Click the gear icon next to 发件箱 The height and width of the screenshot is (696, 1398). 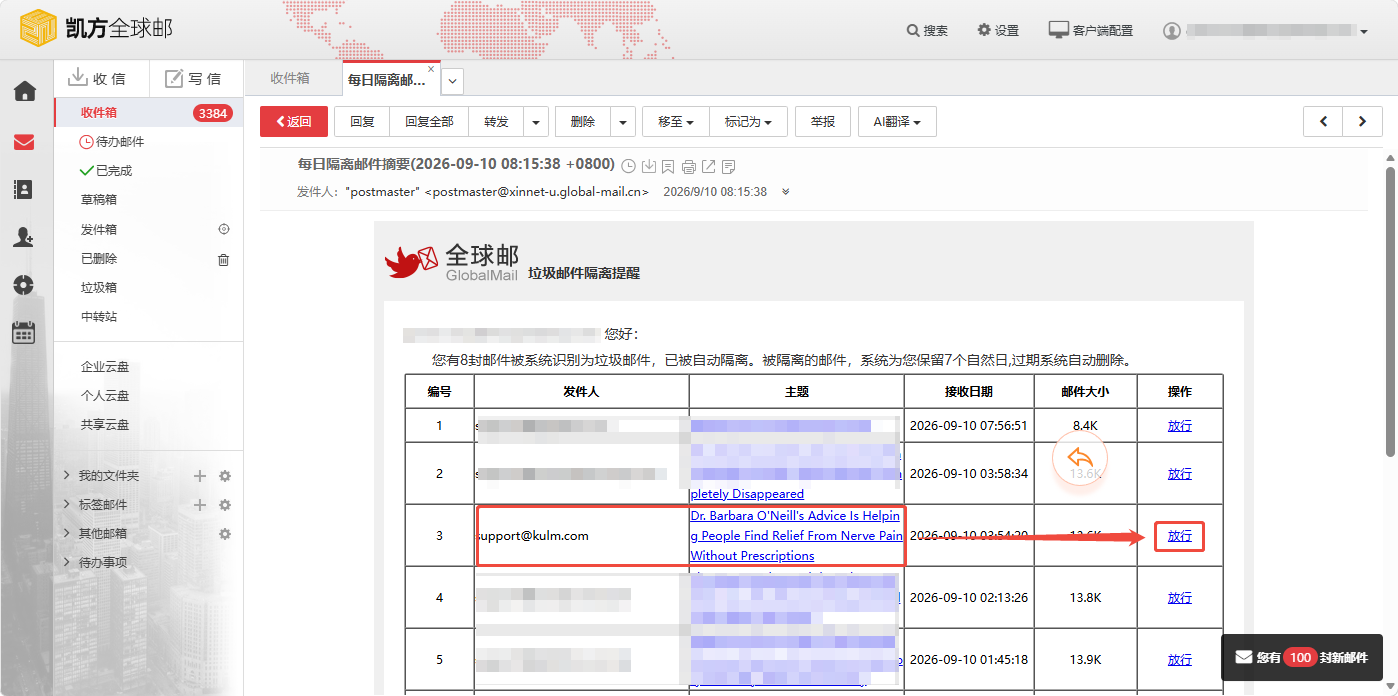224,229
